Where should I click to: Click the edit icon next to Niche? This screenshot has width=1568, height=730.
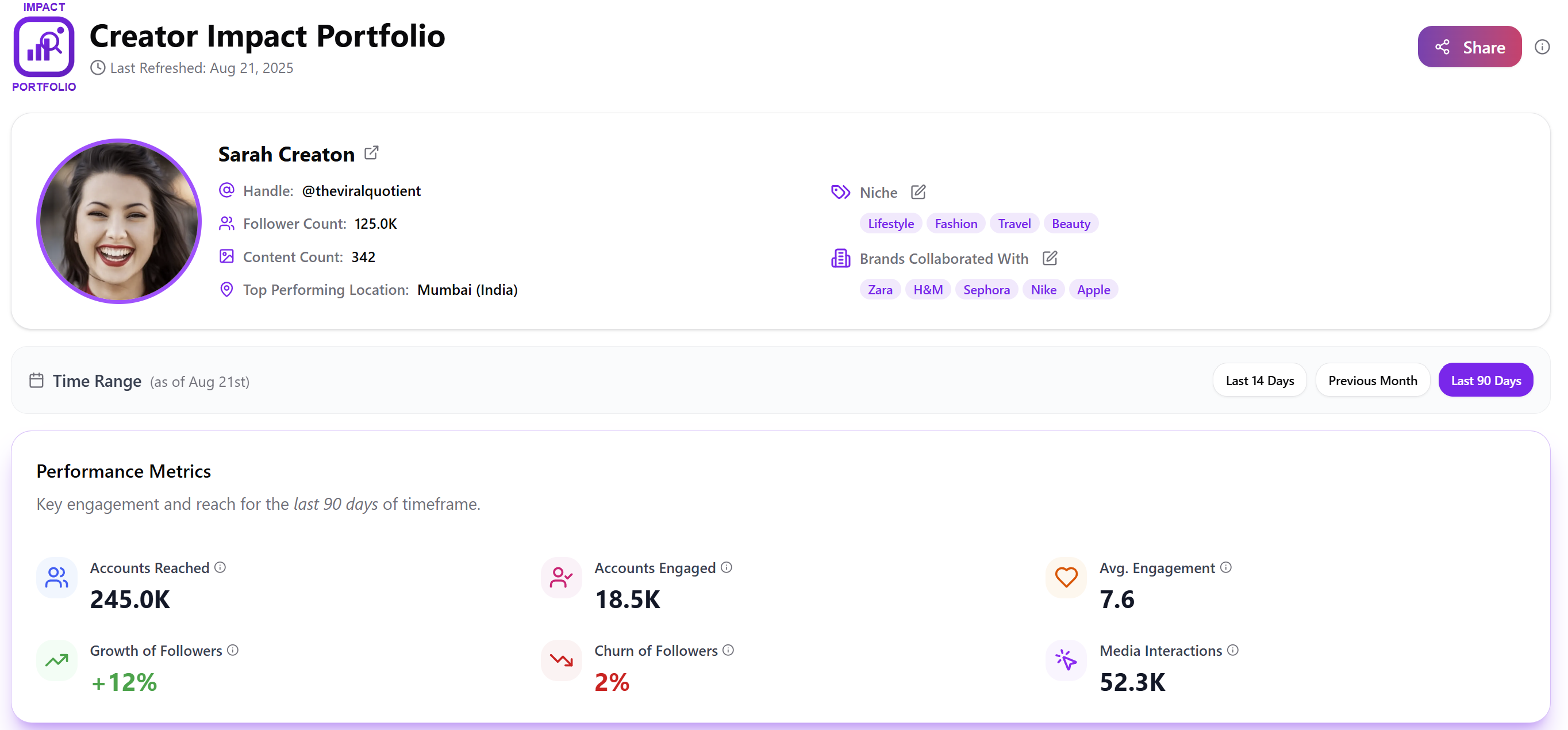click(918, 193)
